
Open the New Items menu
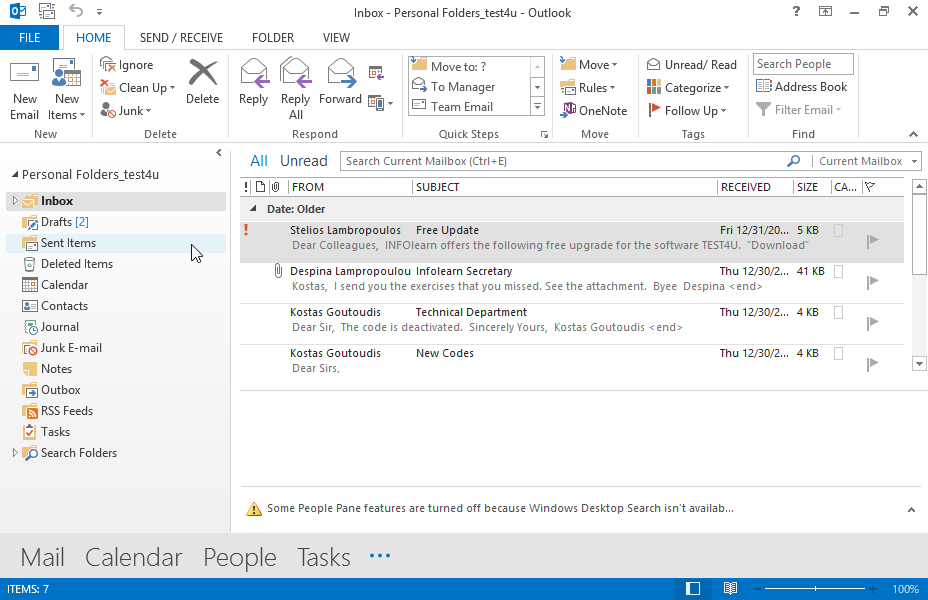tap(66, 89)
